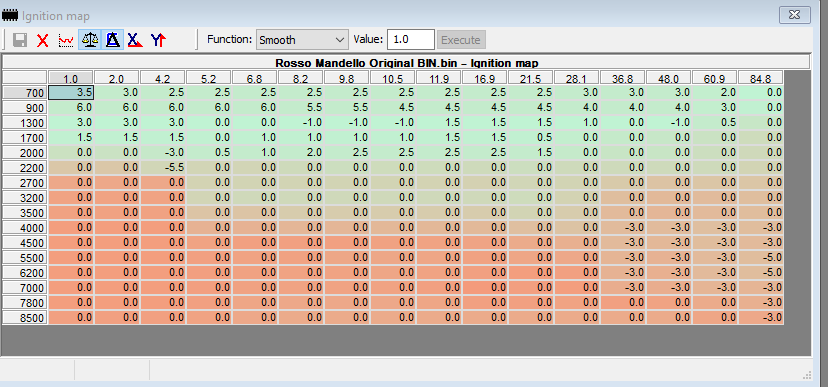Select the 84.8 column header
This screenshot has width=828, height=387.
[760, 78]
